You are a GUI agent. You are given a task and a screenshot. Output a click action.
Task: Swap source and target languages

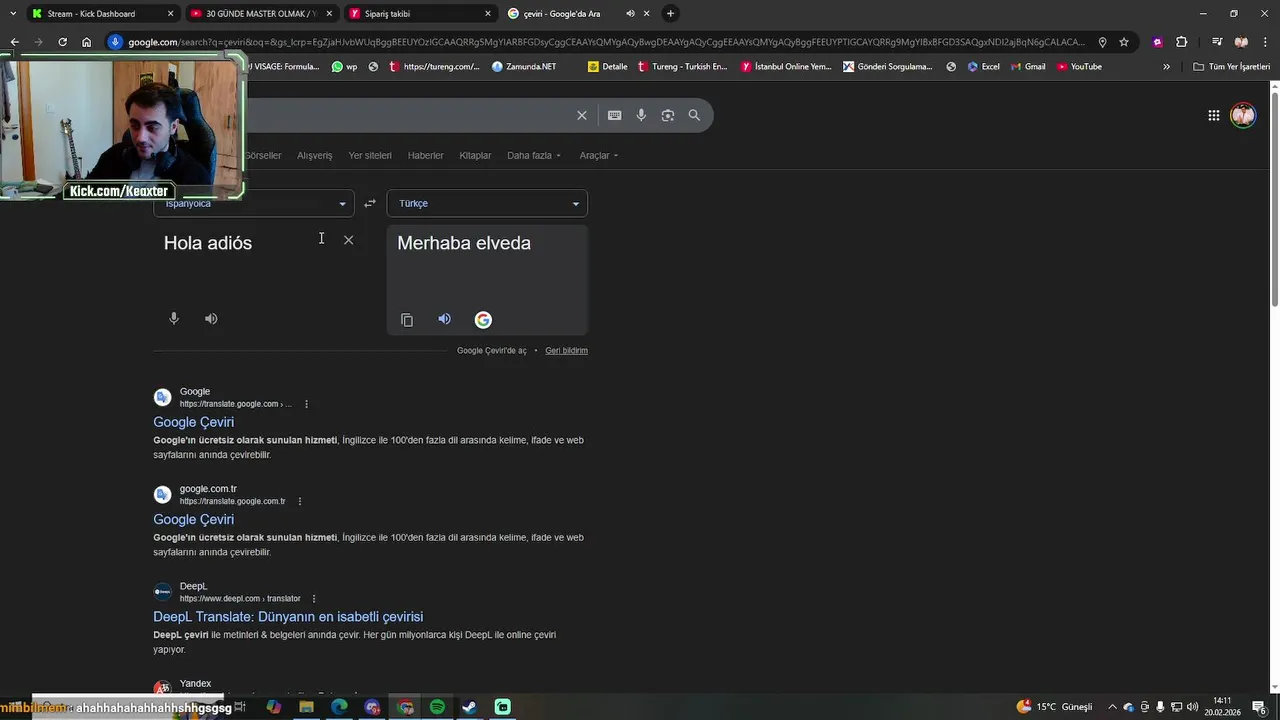370,203
